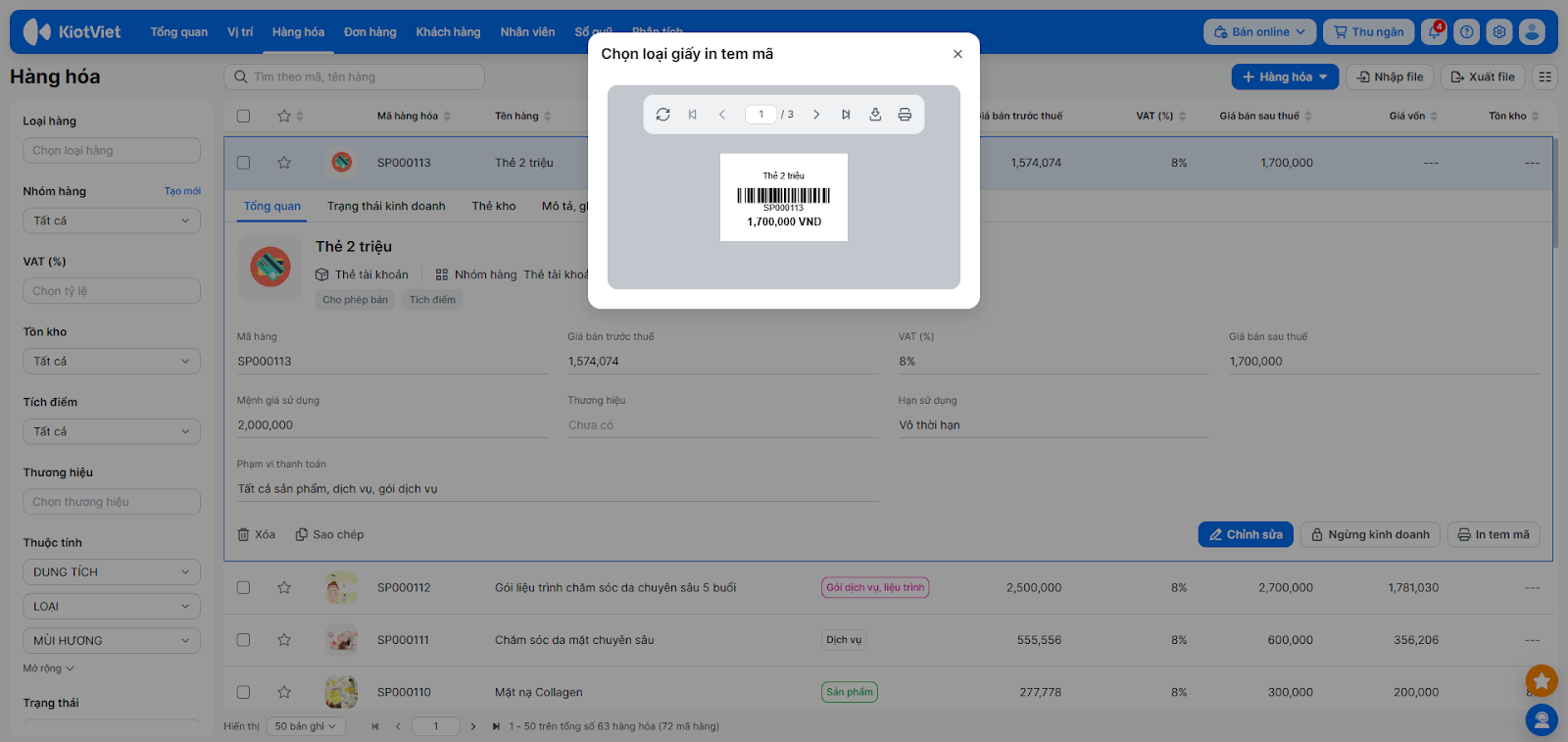Tick the checkbox for SP000112
Screen dimensions: 1568x742
(244, 588)
